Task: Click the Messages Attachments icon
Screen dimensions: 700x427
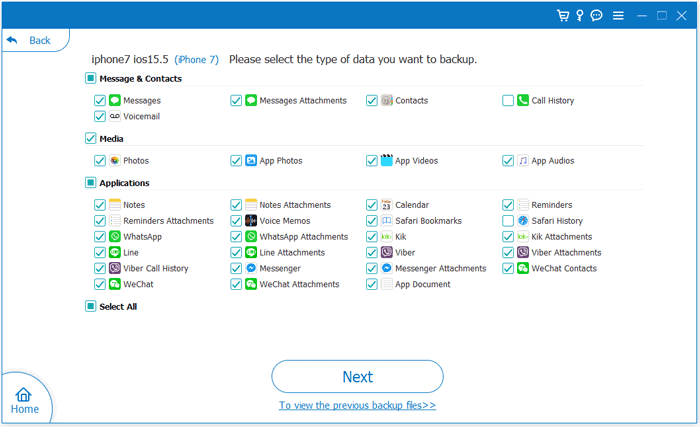Action: 251,100
